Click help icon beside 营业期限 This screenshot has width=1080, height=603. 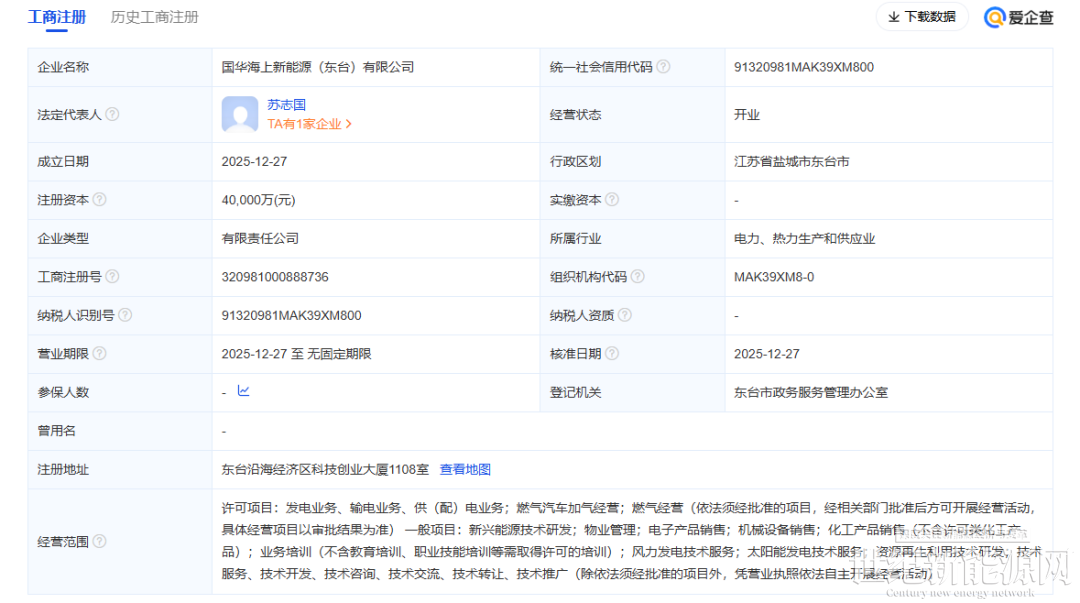point(99,354)
